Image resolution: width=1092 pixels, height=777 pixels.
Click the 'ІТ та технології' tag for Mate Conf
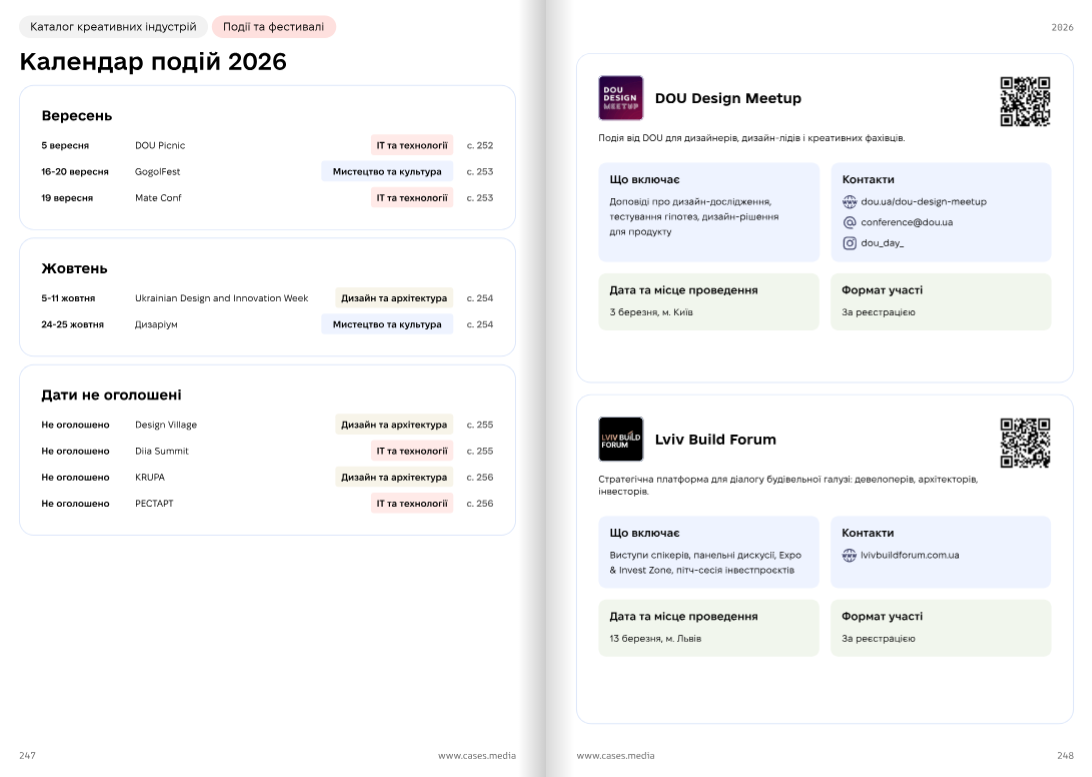point(412,198)
